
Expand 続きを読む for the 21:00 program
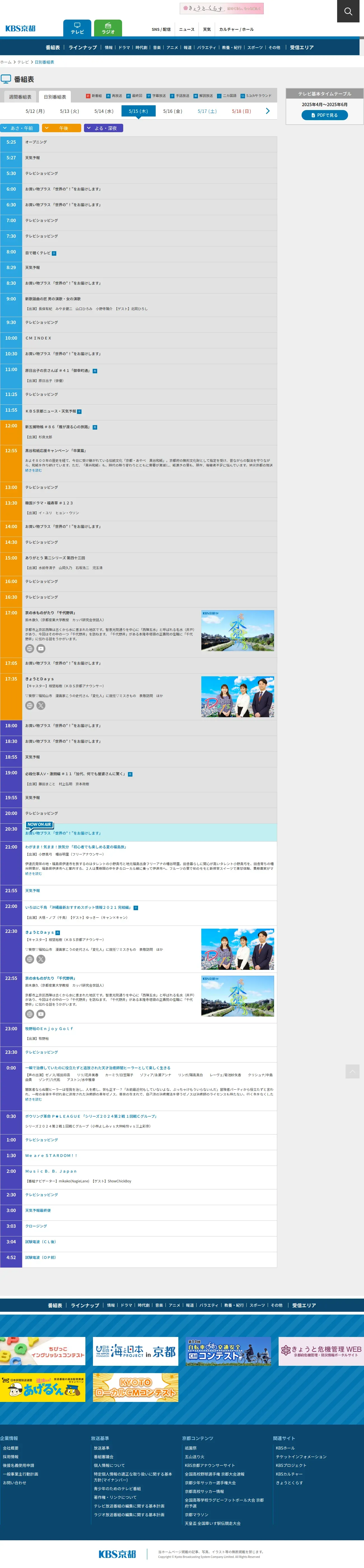tap(34, 873)
